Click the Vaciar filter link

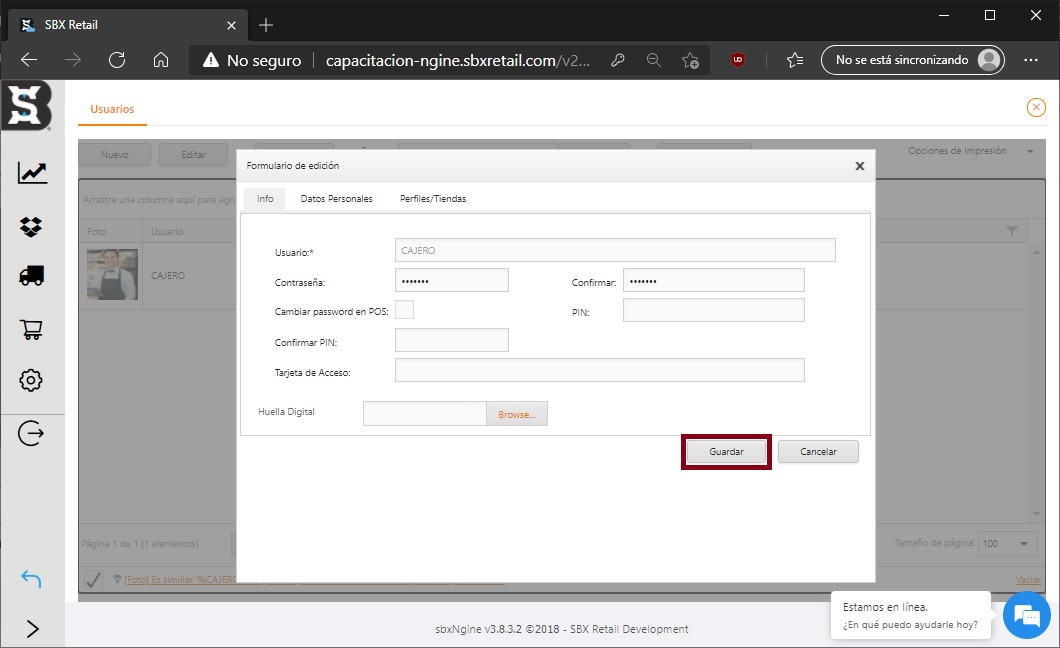coord(1028,580)
